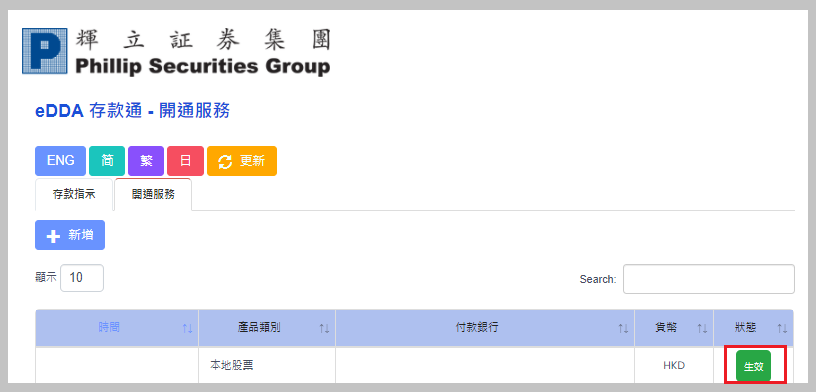Click the green 生效 status button

(753, 366)
